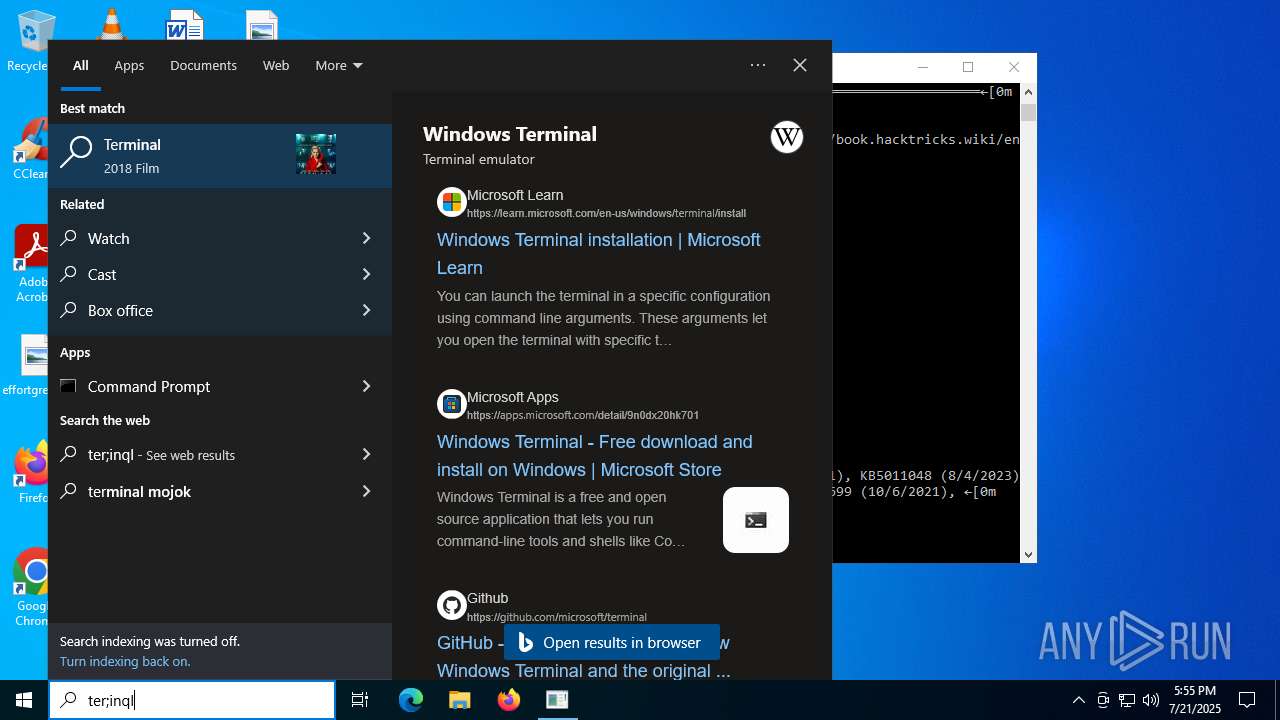
Task: Click the Windows Terminal heading
Action: coord(510,134)
